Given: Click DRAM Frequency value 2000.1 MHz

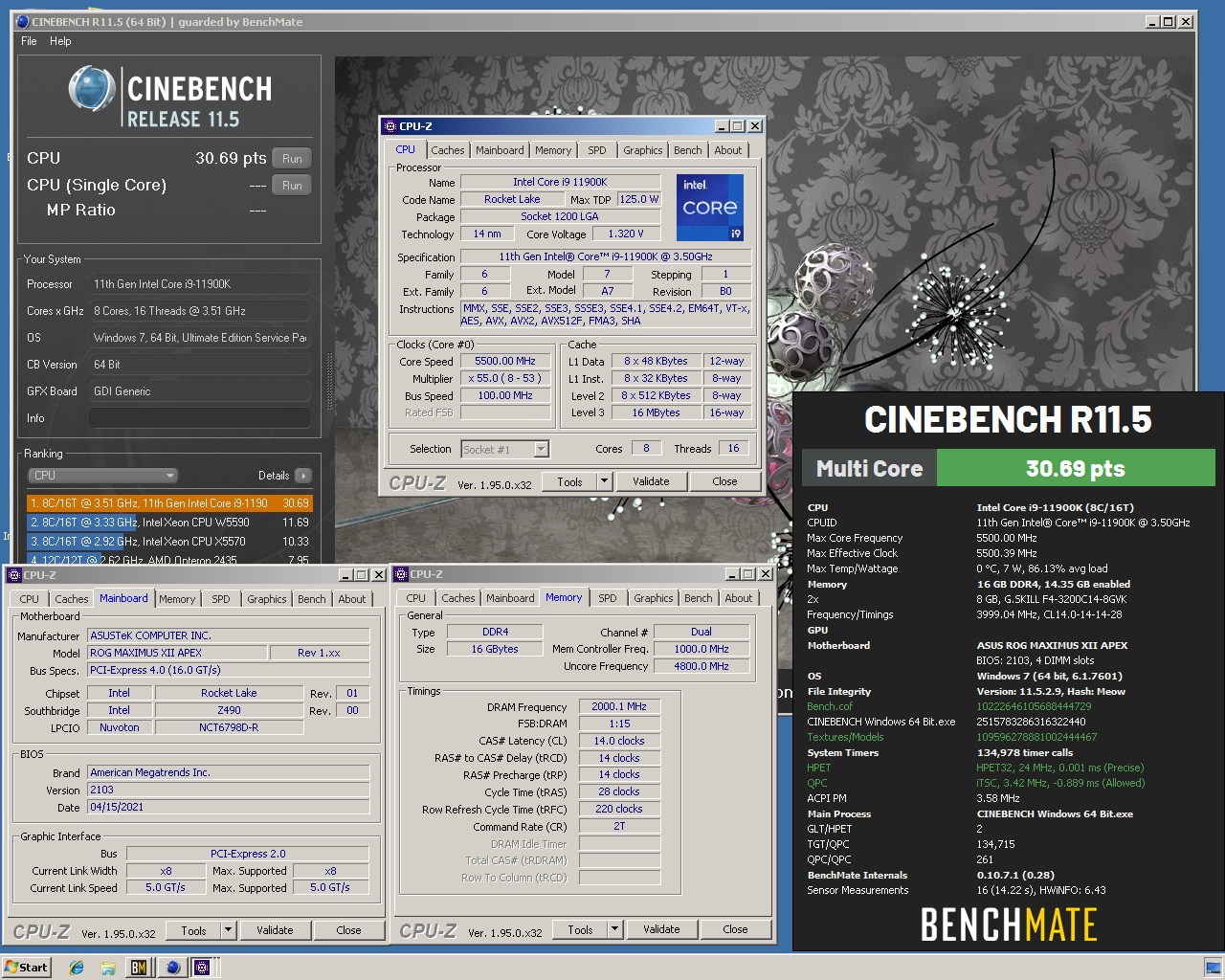Looking at the screenshot, I should point(619,706).
